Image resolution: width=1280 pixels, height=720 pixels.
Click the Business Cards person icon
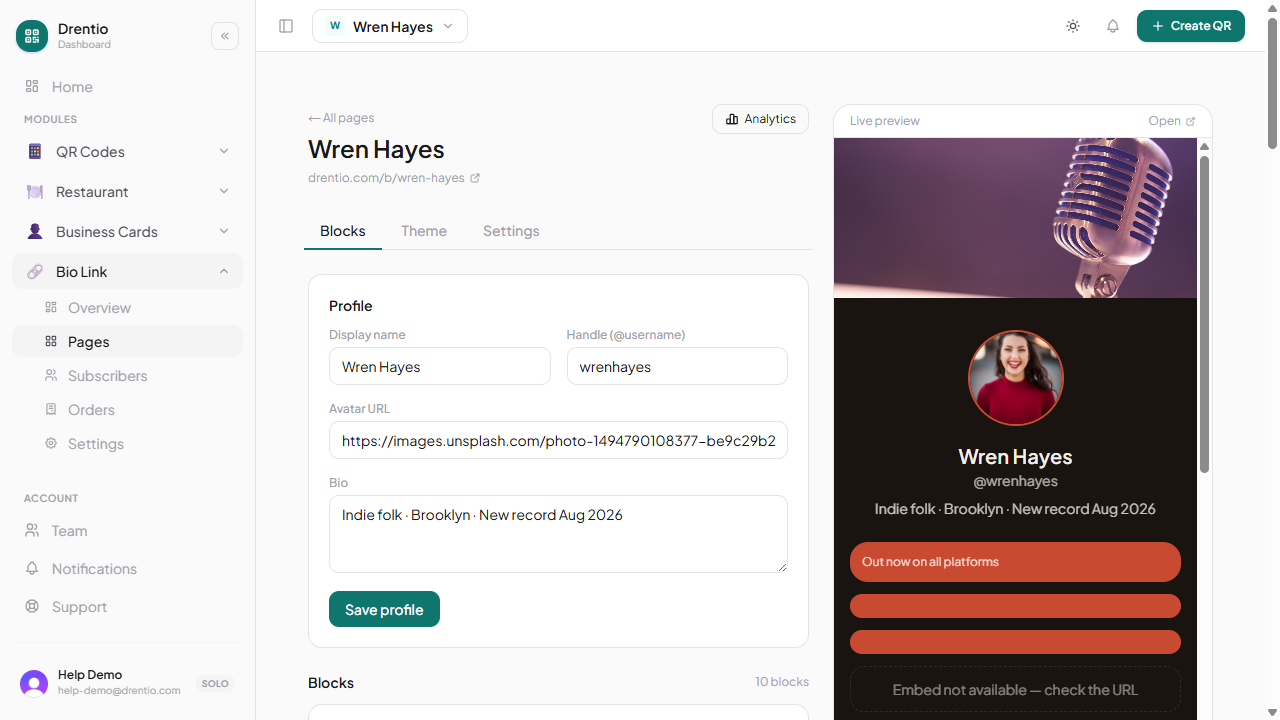point(35,232)
